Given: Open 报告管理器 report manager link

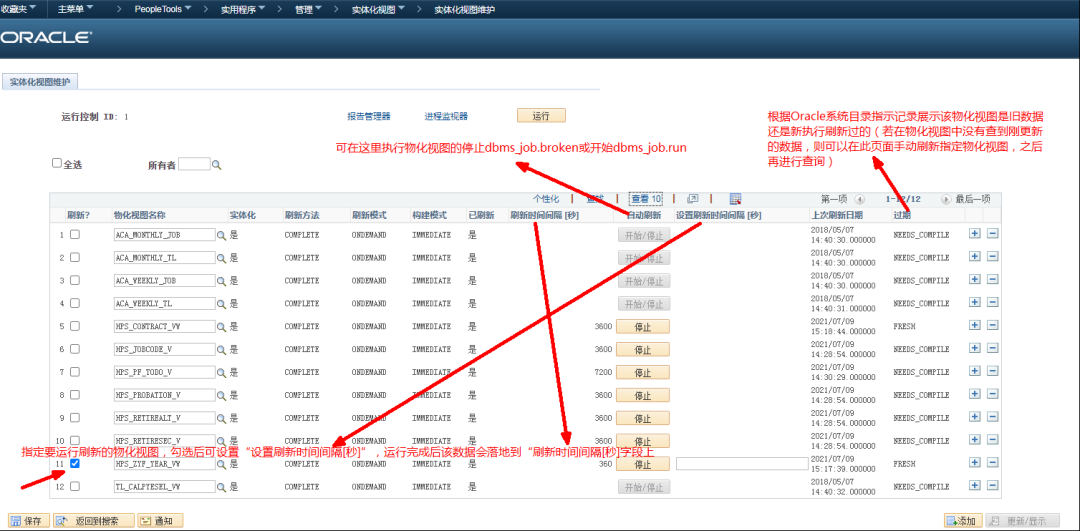Looking at the screenshot, I should coord(368,116).
